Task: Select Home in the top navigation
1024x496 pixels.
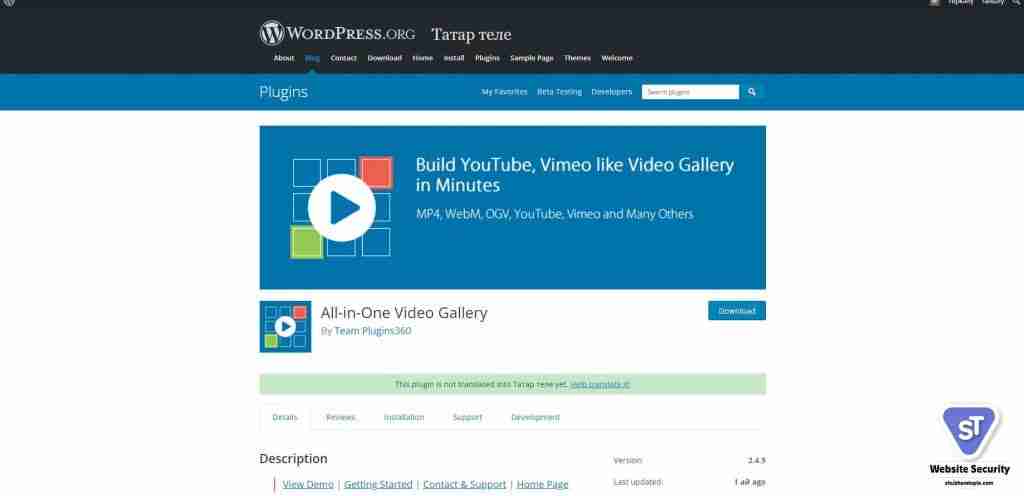Action: 423,58
